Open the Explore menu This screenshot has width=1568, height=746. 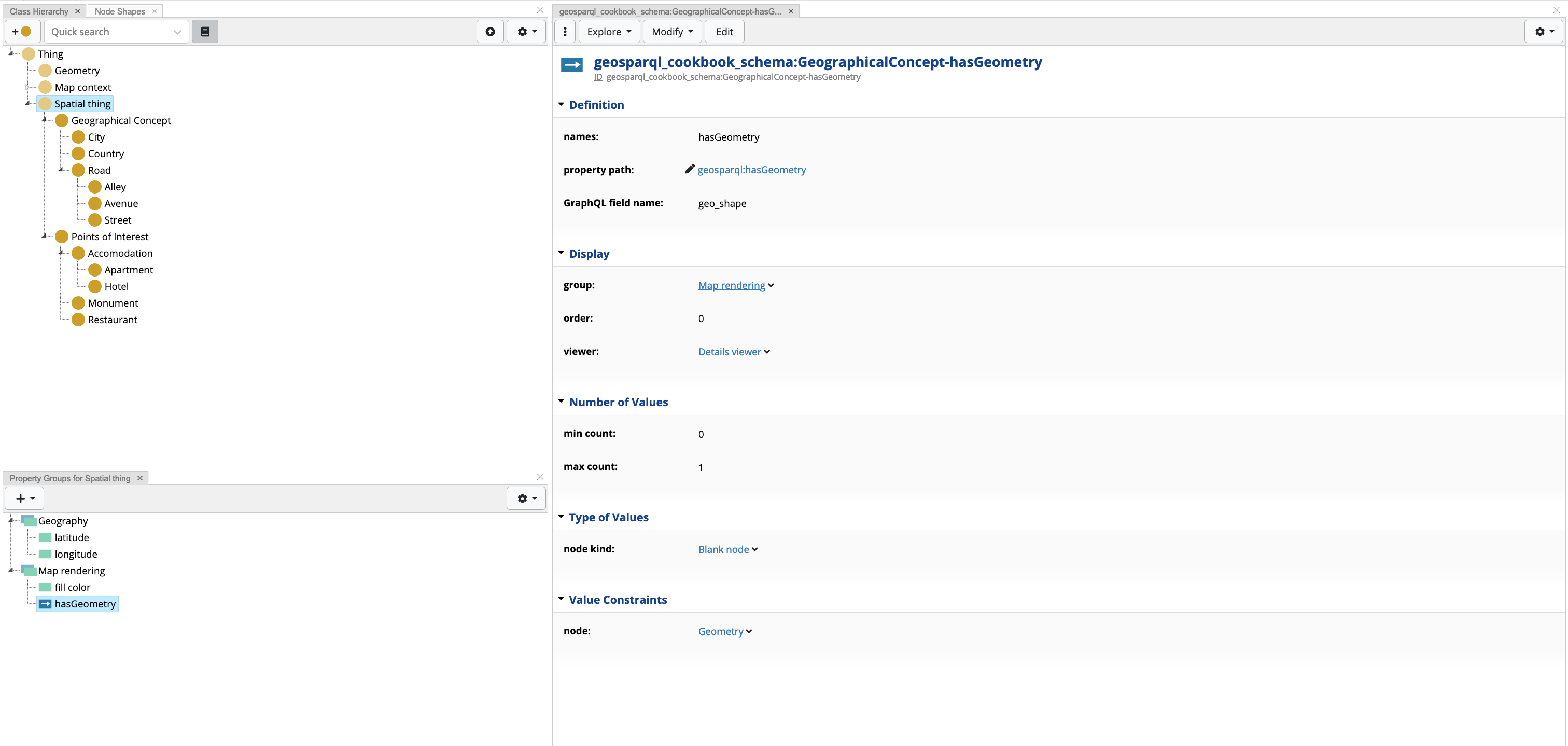tap(609, 32)
